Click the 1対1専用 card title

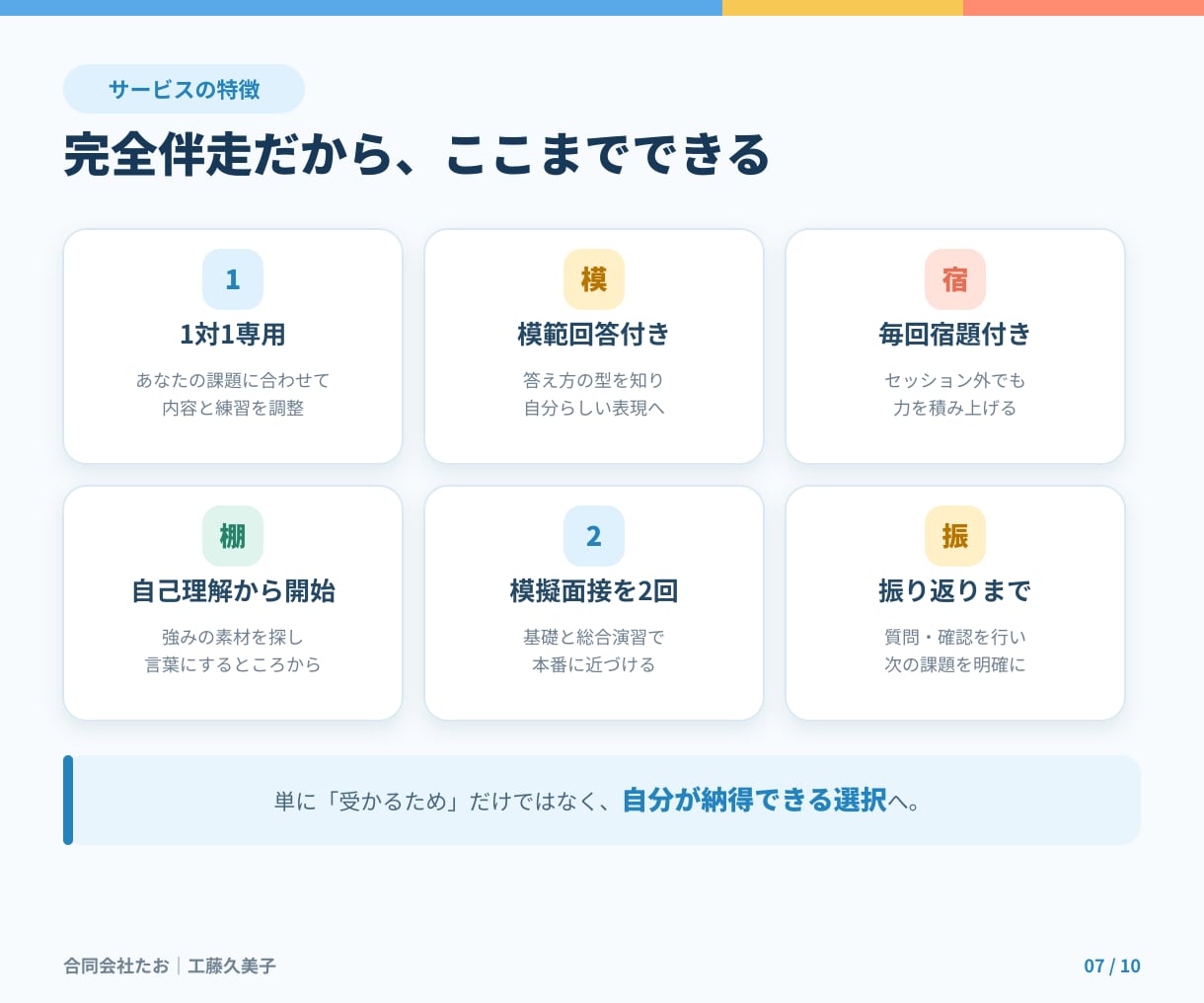pyautogui.click(x=233, y=335)
